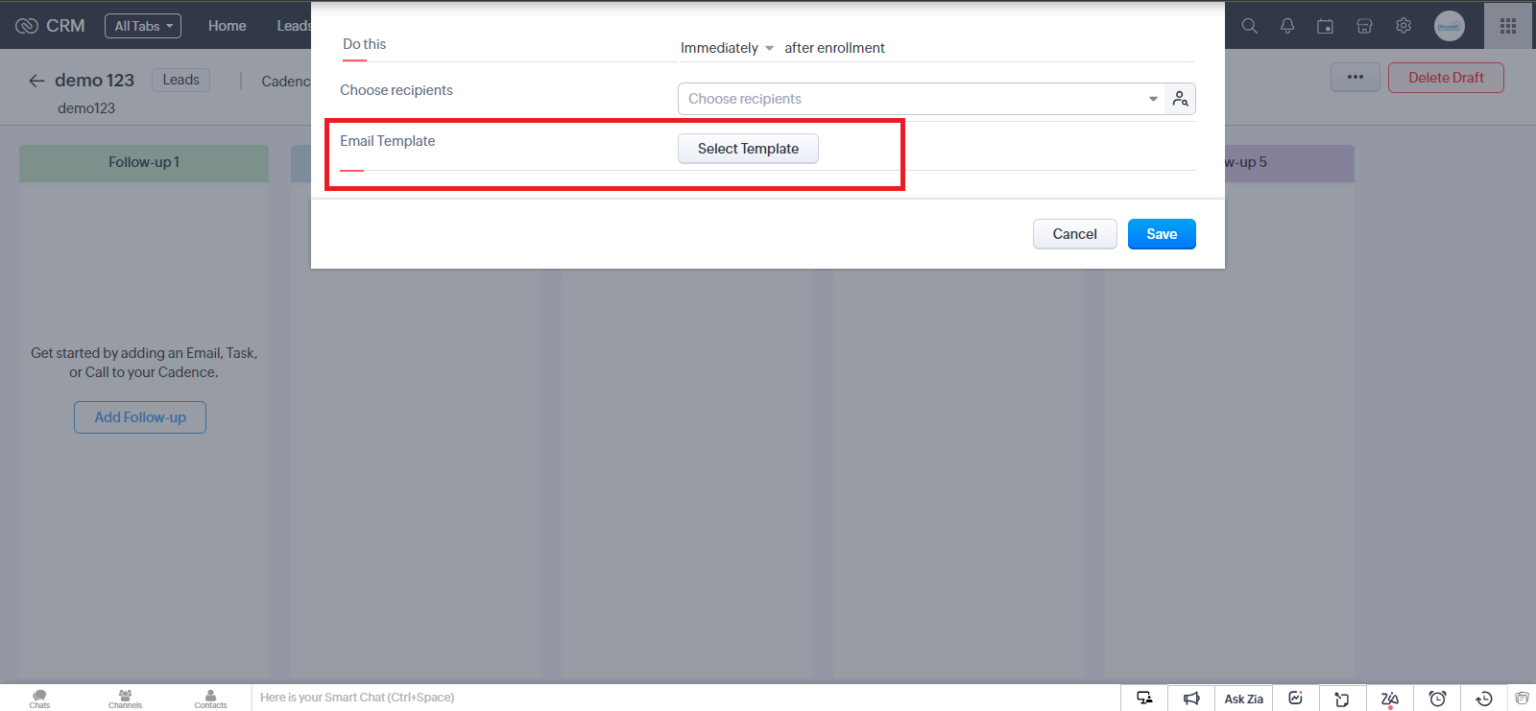The height and width of the screenshot is (711, 1536).
Task: Open CRM search
Action: pos(1249,25)
